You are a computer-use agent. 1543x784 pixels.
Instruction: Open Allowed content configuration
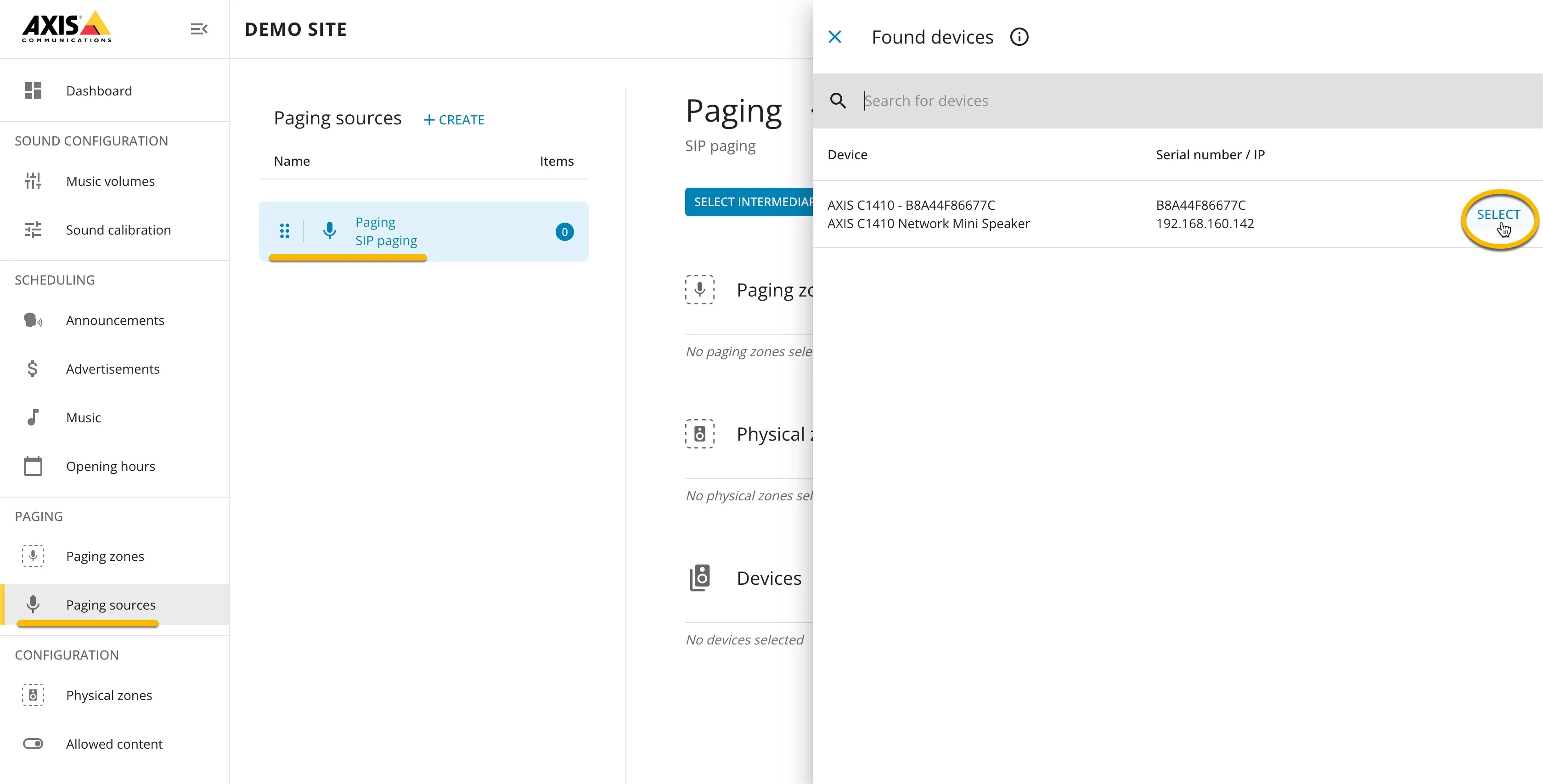[114, 743]
